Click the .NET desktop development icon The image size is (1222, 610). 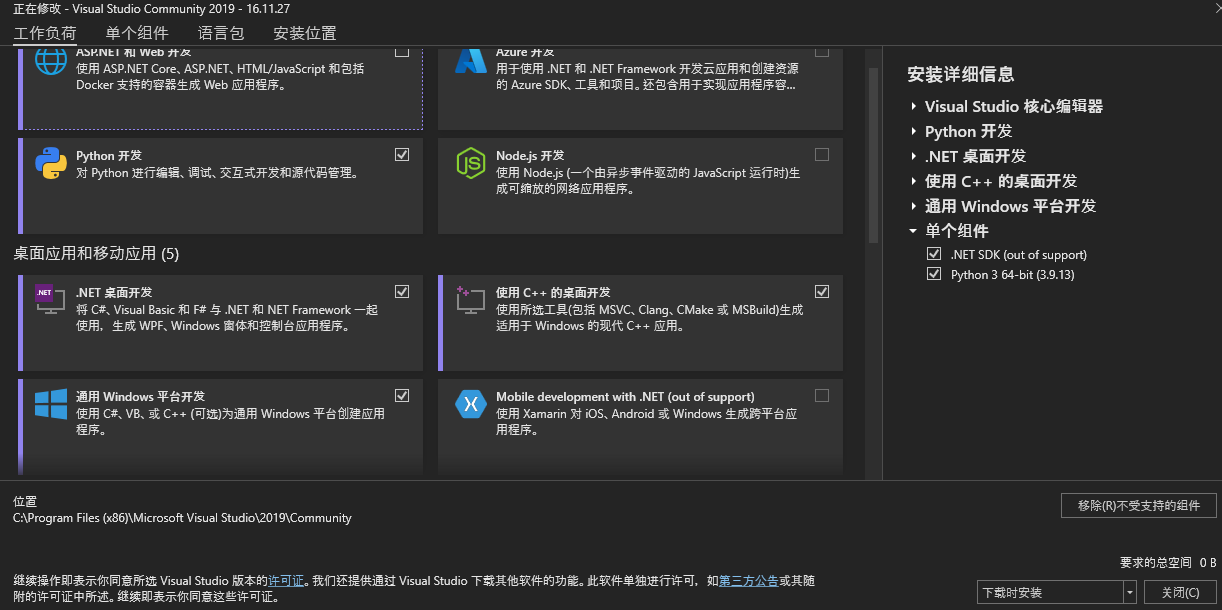click(x=50, y=299)
